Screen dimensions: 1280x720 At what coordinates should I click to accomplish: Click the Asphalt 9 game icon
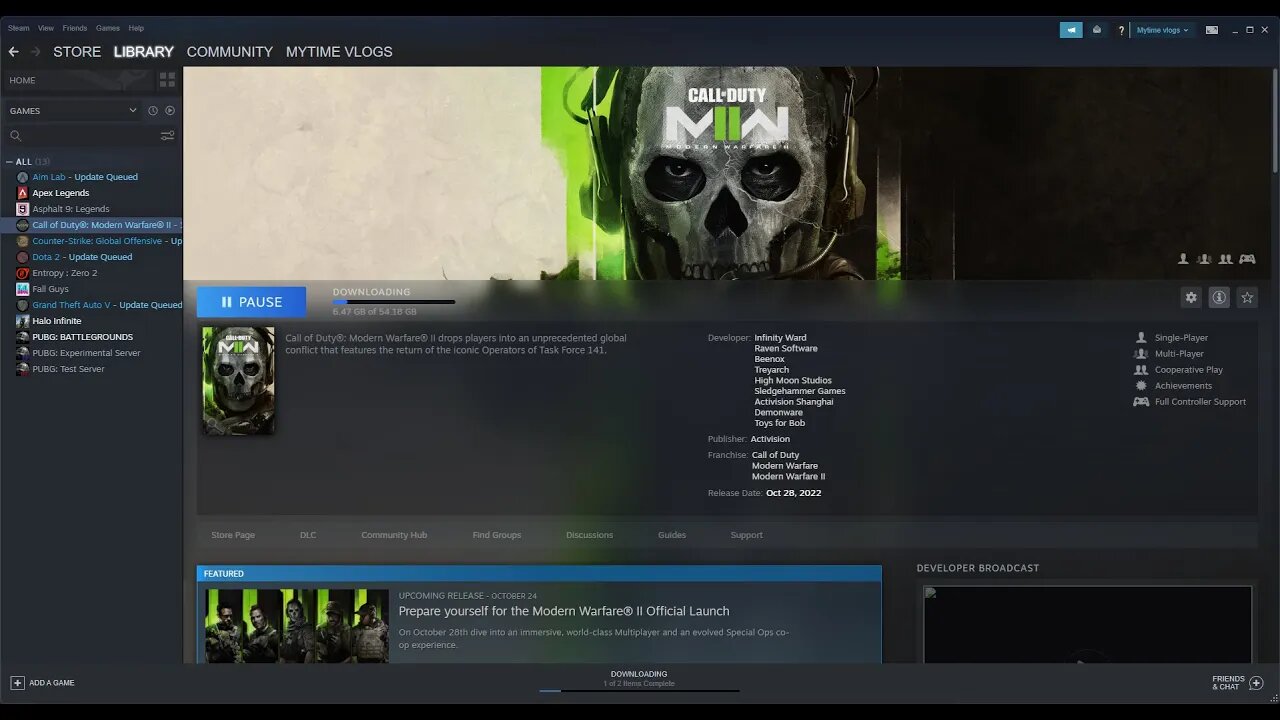[23, 209]
